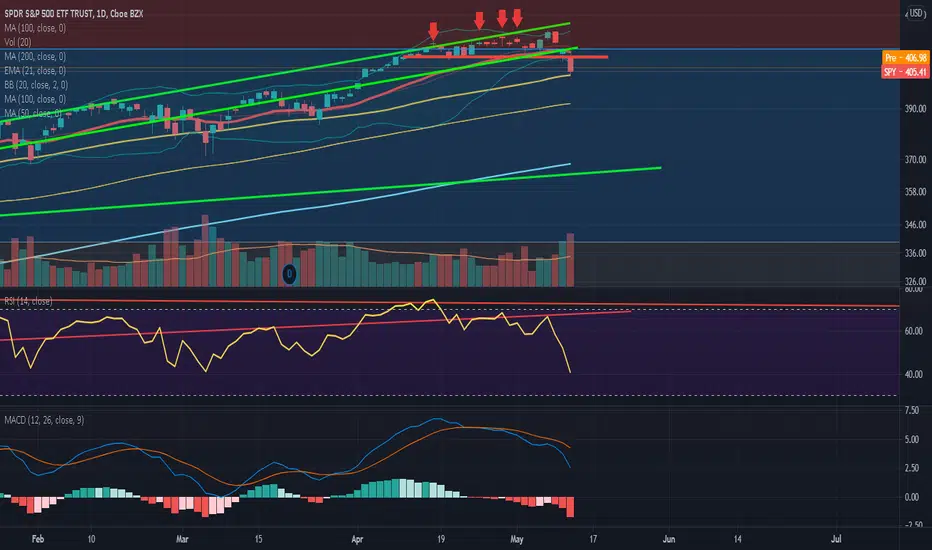This screenshot has width=932, height=550.
Task: Click the RSI 60.00 scale value
Action: click(914, 331)
